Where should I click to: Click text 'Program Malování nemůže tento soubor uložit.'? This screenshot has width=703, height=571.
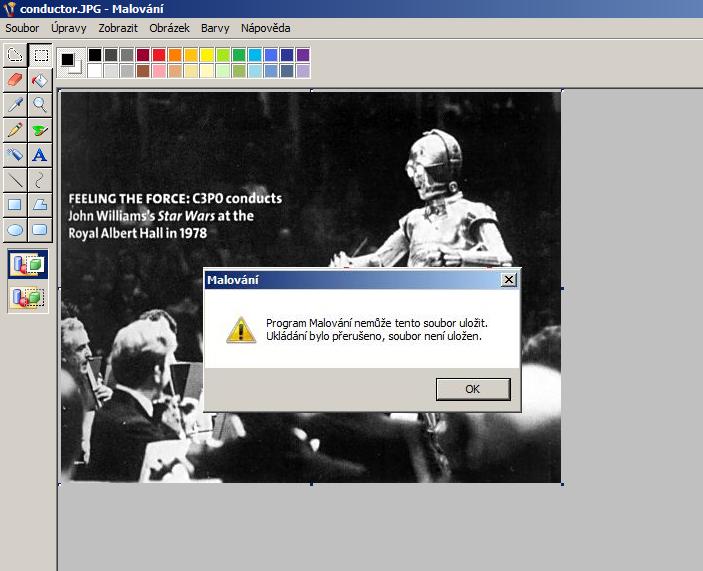point(377,323)
